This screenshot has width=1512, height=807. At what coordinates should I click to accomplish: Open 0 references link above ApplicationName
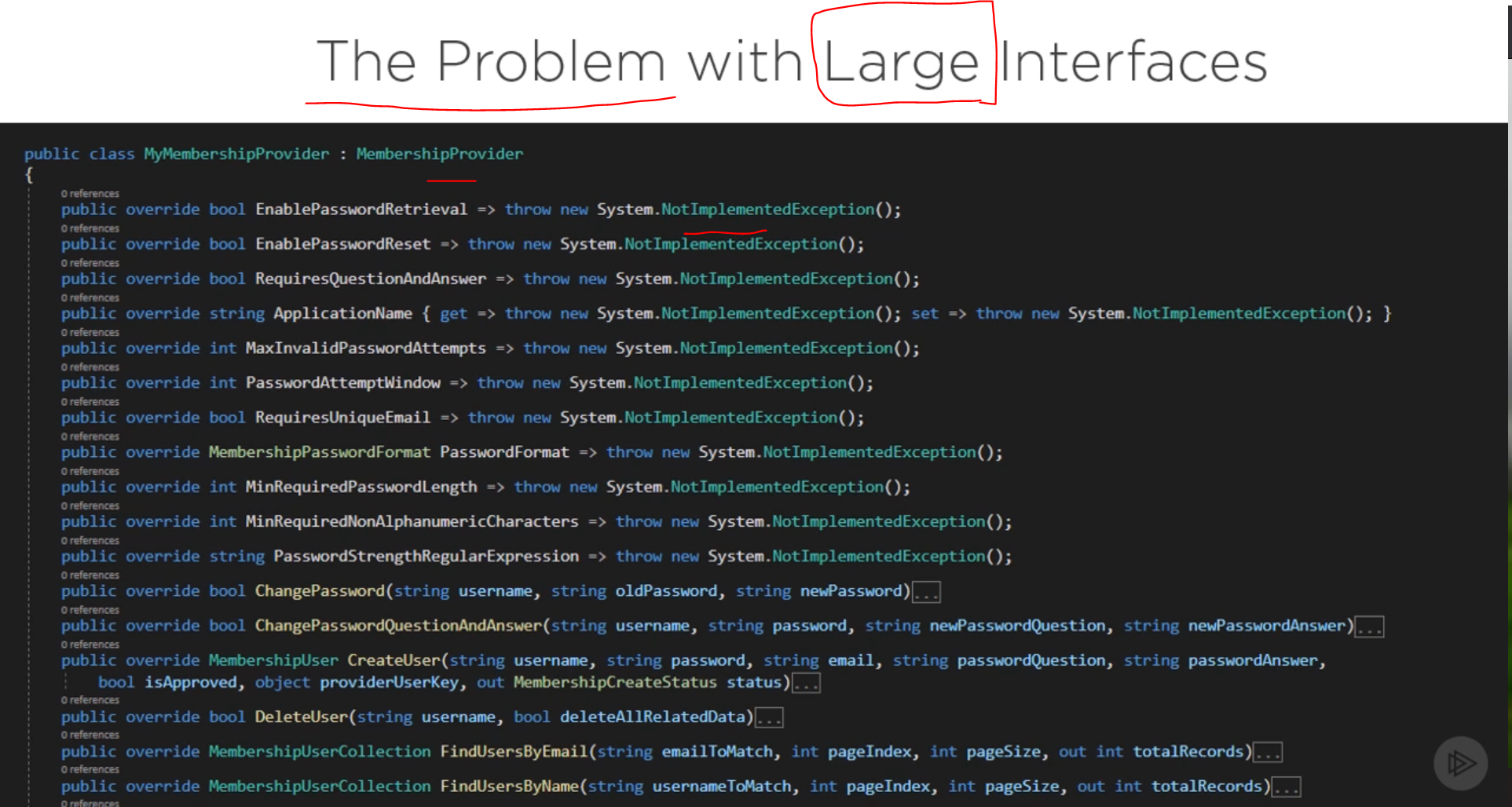(90, 298)
